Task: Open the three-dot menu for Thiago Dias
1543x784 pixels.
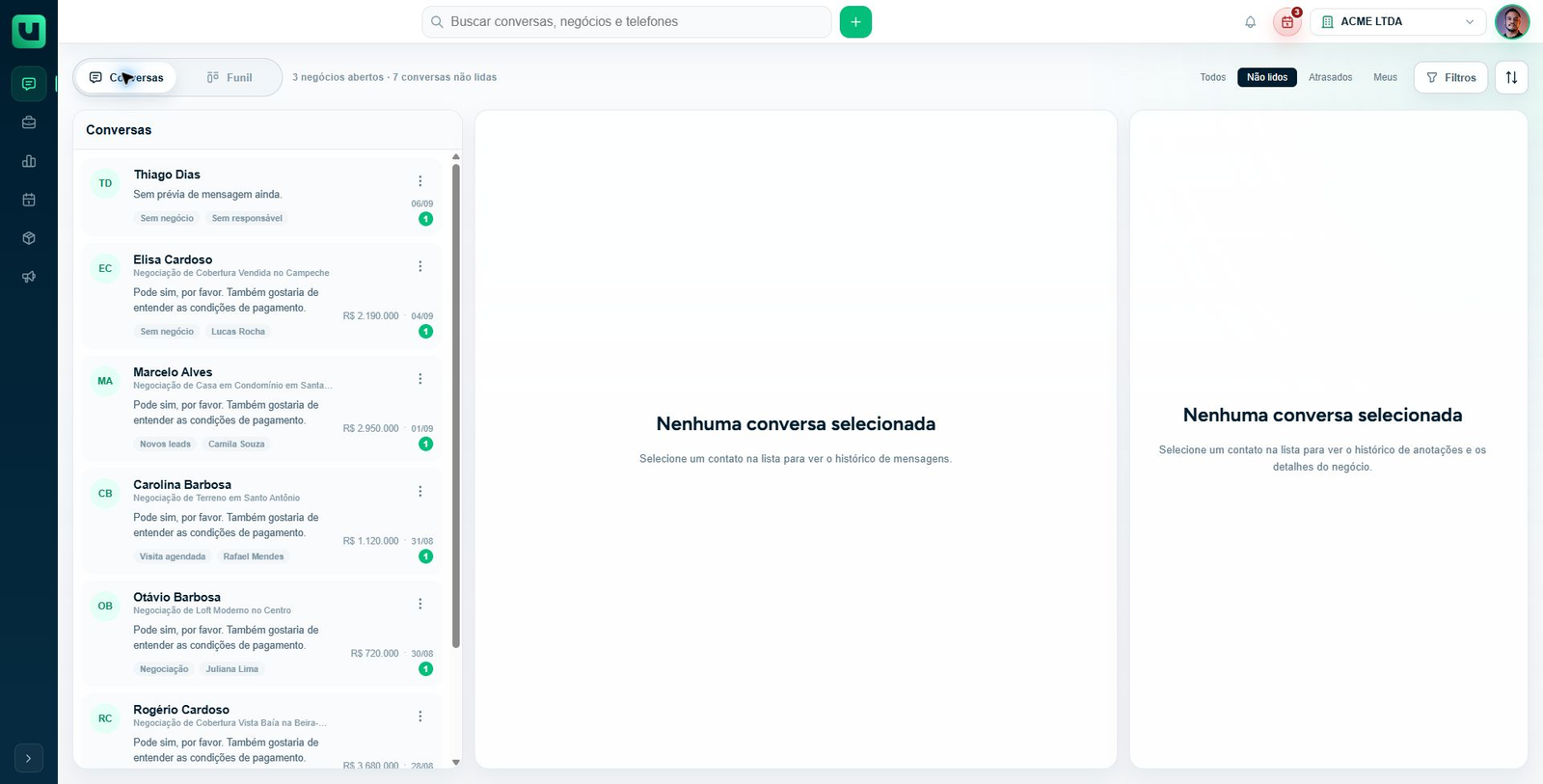Action: click(x=420, y=181)
